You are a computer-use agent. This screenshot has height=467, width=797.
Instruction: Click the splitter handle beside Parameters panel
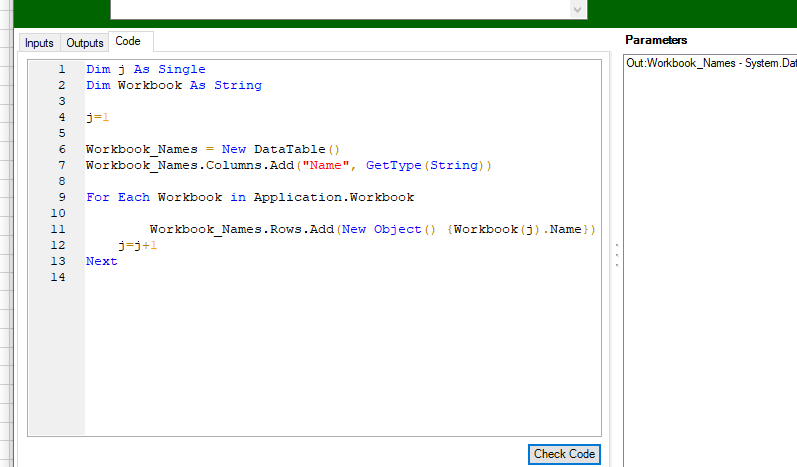click(x=617, y=255)
